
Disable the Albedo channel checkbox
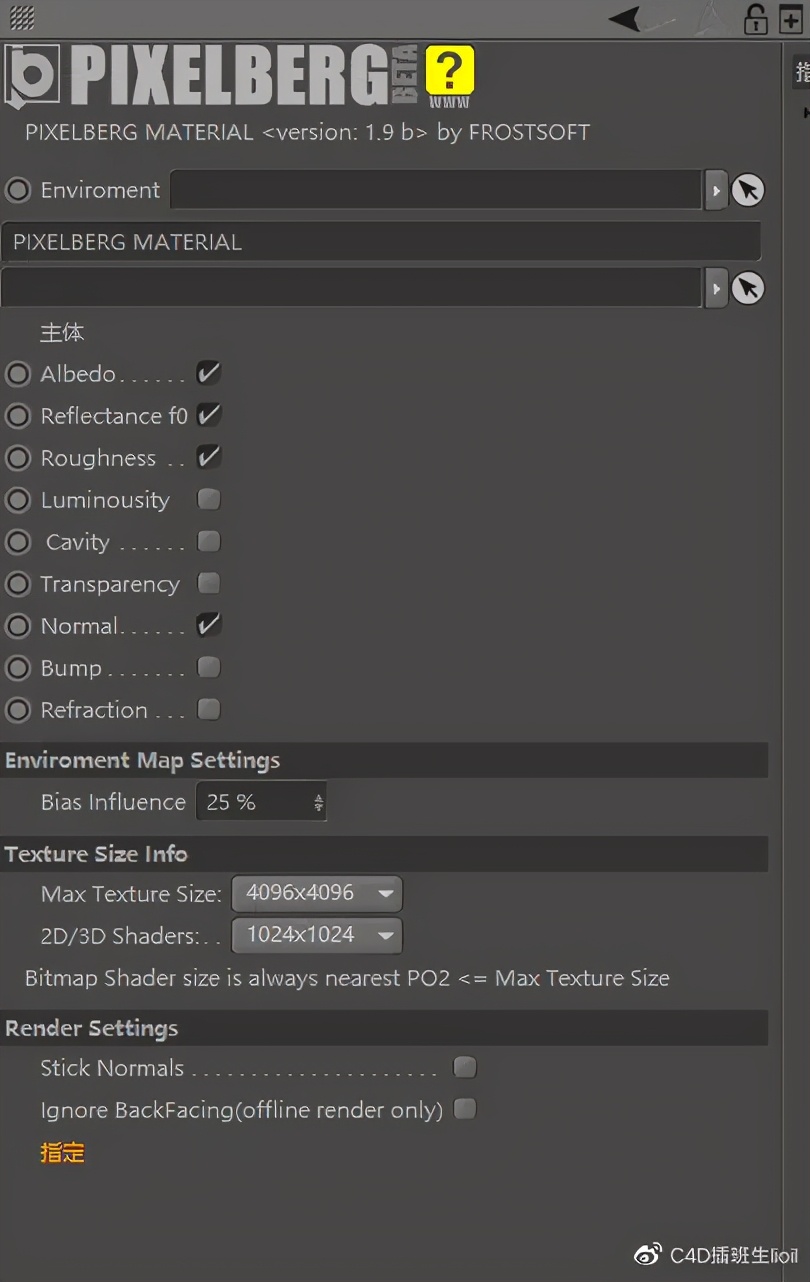(208, 373)
